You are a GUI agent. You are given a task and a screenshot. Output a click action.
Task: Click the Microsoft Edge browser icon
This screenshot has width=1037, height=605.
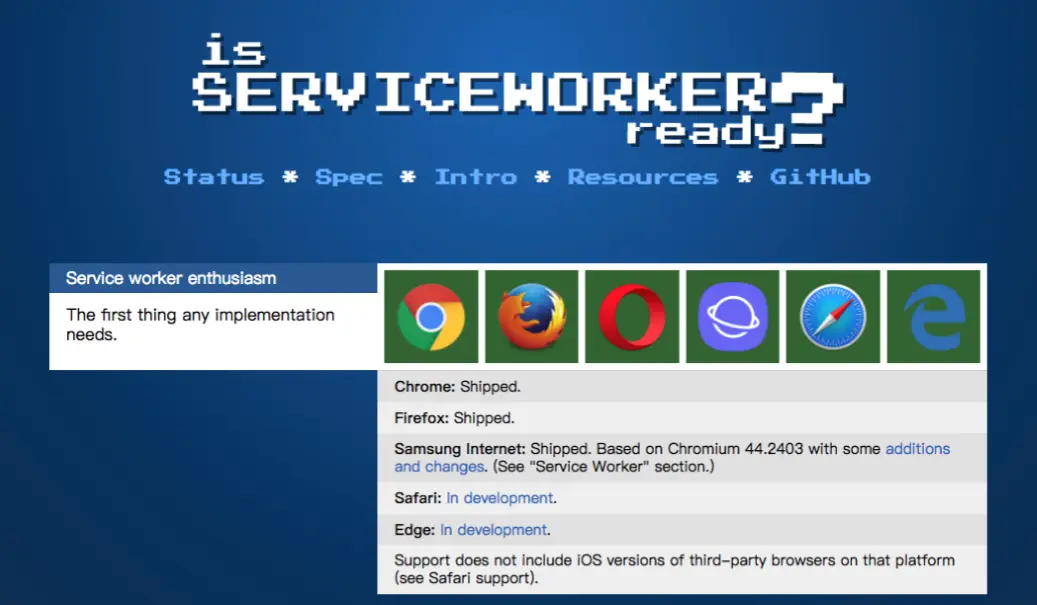click(x=934, y=317)
